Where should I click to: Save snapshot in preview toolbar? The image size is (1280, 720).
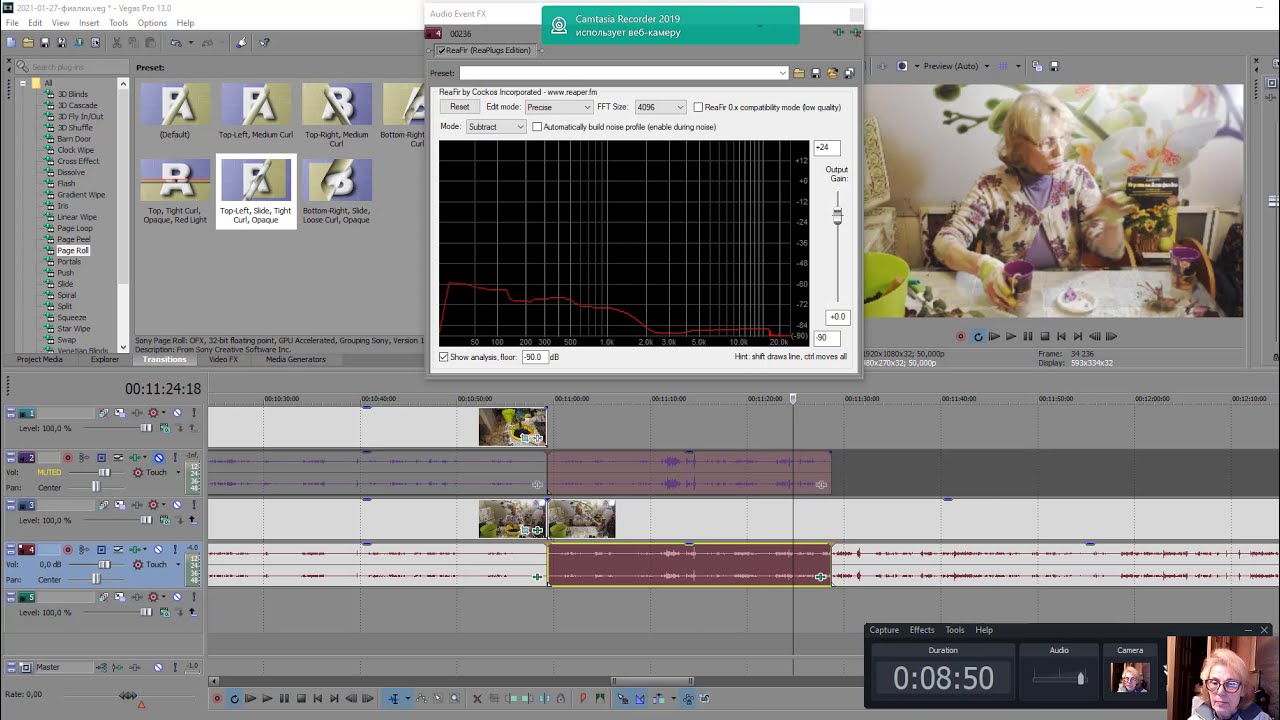click(1053, 66)
